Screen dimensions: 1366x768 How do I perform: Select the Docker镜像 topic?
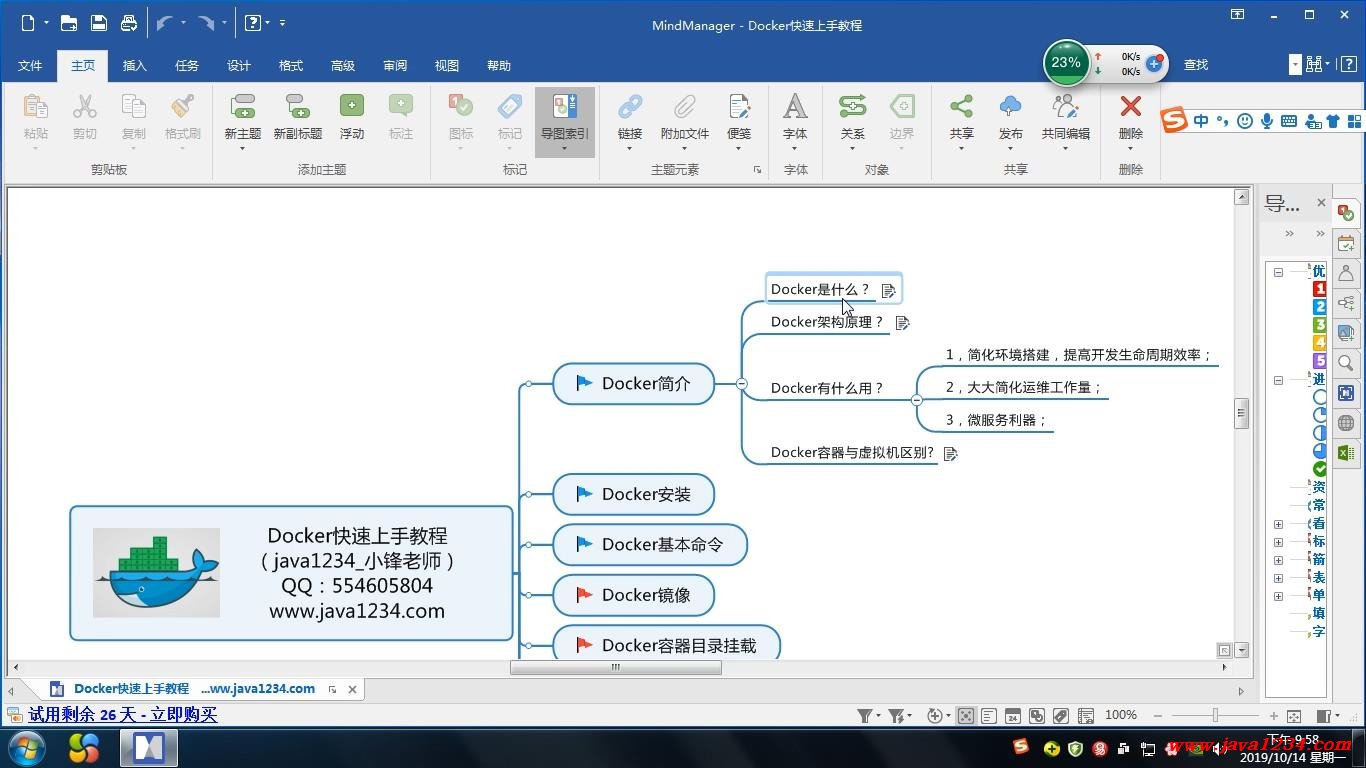point(633,595)
